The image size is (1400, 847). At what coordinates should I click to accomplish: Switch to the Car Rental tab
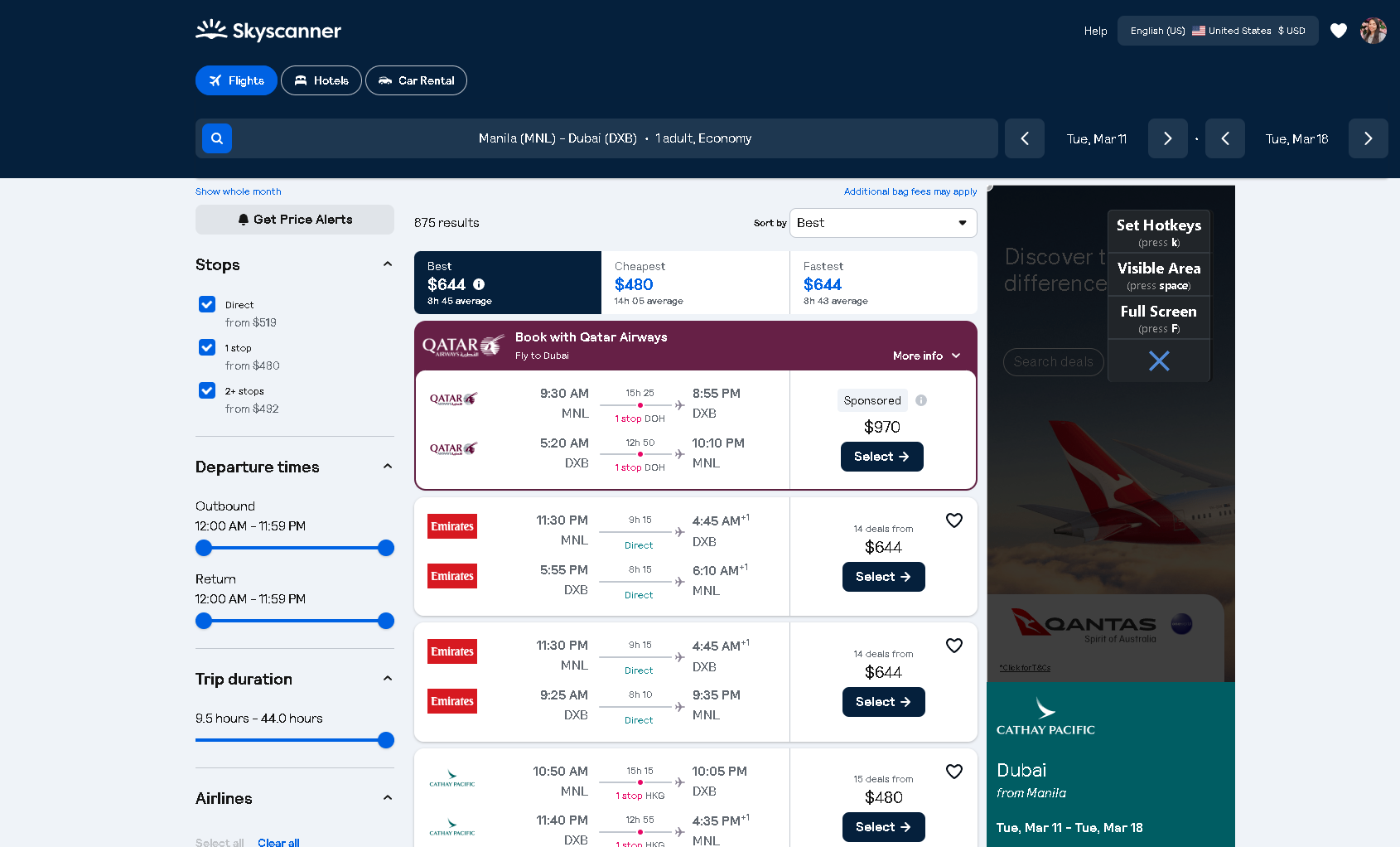[x=416, y=80]
